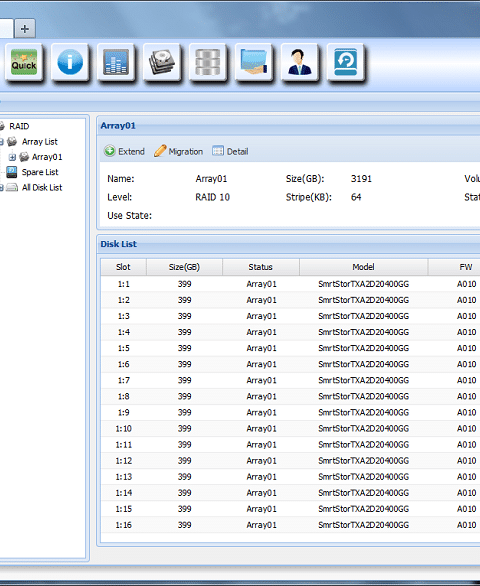480x586 pixels.
Task: Select Spare List in the tree
Action: point(40,172)
